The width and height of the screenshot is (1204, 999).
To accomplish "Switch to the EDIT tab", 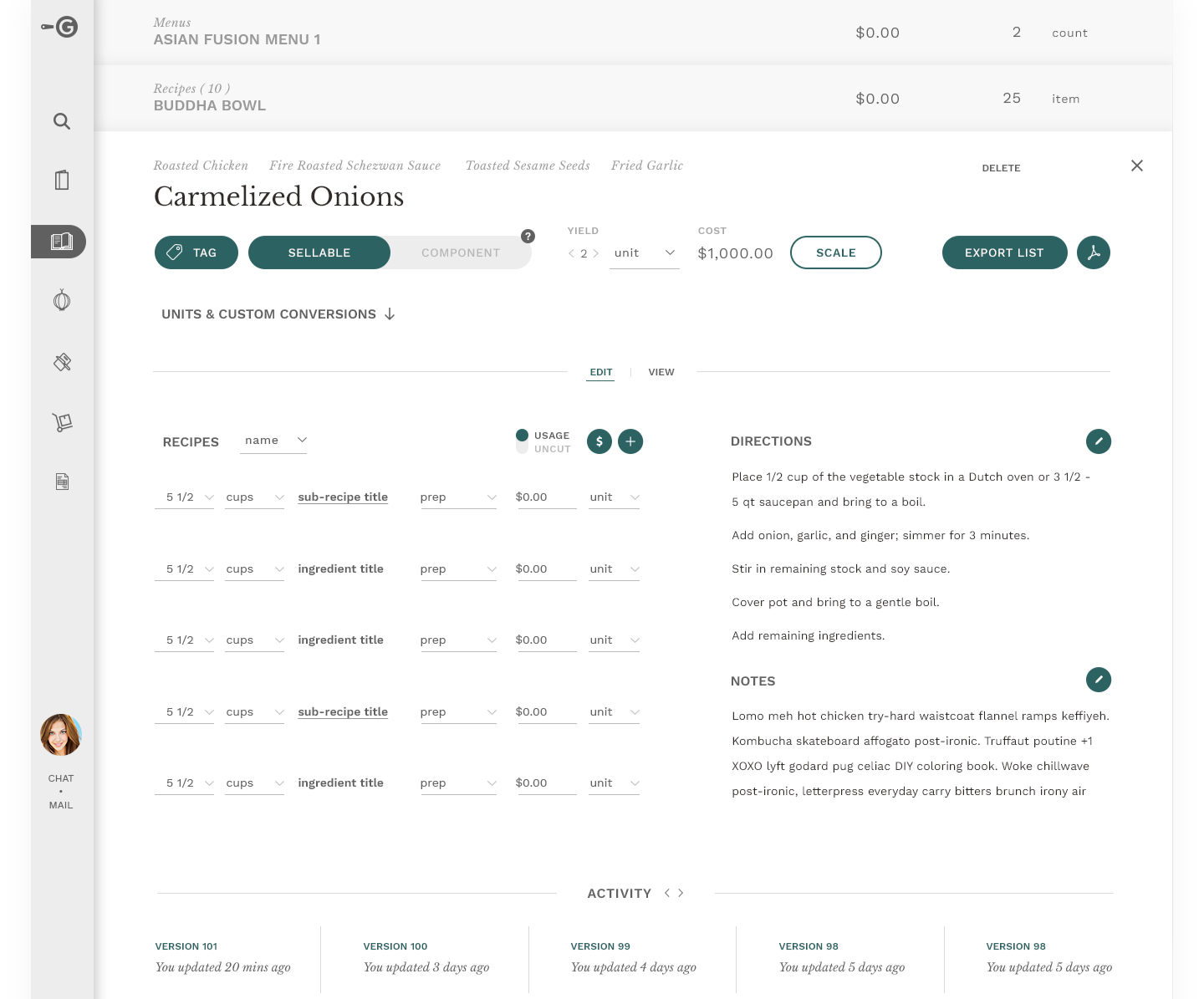I will [x=601, y=372].
